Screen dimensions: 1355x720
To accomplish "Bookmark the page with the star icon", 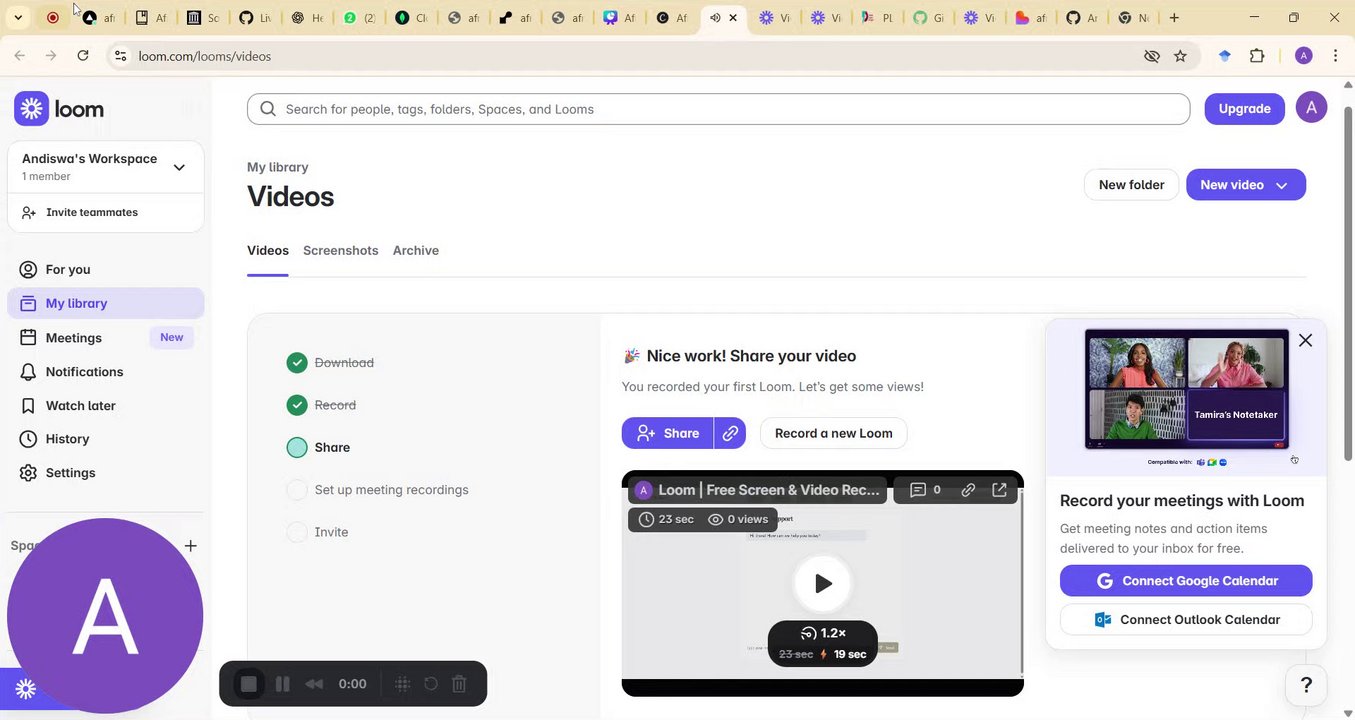I will (1180, 56).
